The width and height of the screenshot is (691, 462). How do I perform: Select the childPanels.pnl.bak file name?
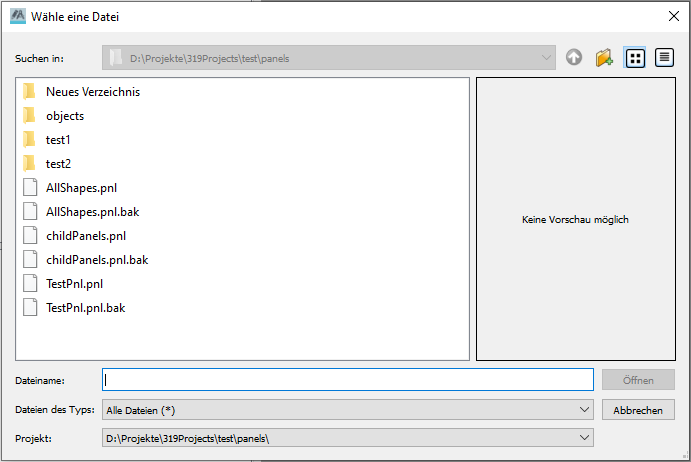(x=97, y=260)
